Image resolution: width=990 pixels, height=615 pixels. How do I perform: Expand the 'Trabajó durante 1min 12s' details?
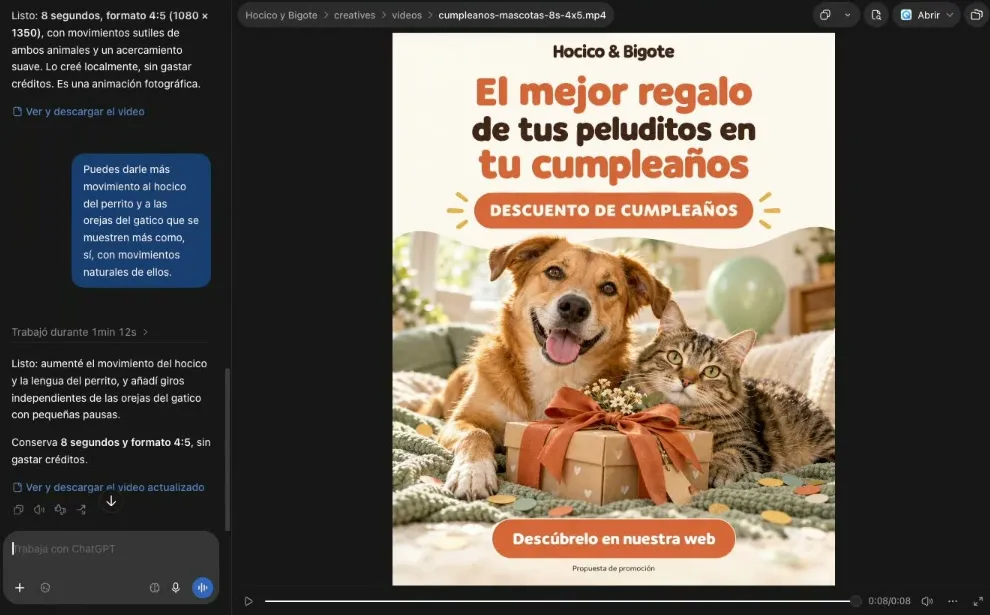pyautogui.click(x=80, y=332)
